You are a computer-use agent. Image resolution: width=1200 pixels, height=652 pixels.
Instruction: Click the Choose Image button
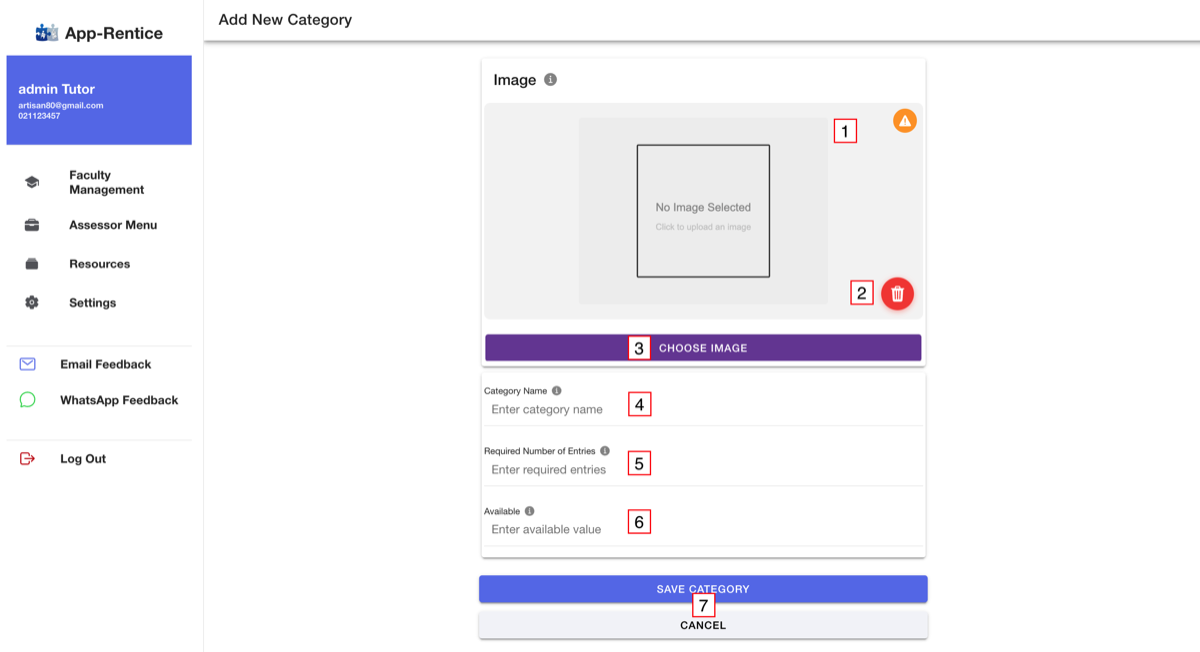click(x=703, y=348)
